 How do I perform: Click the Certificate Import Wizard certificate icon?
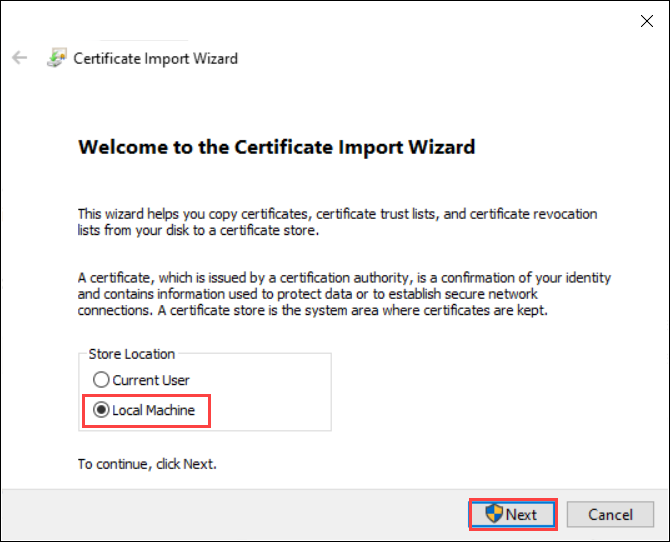click(57, 58)
